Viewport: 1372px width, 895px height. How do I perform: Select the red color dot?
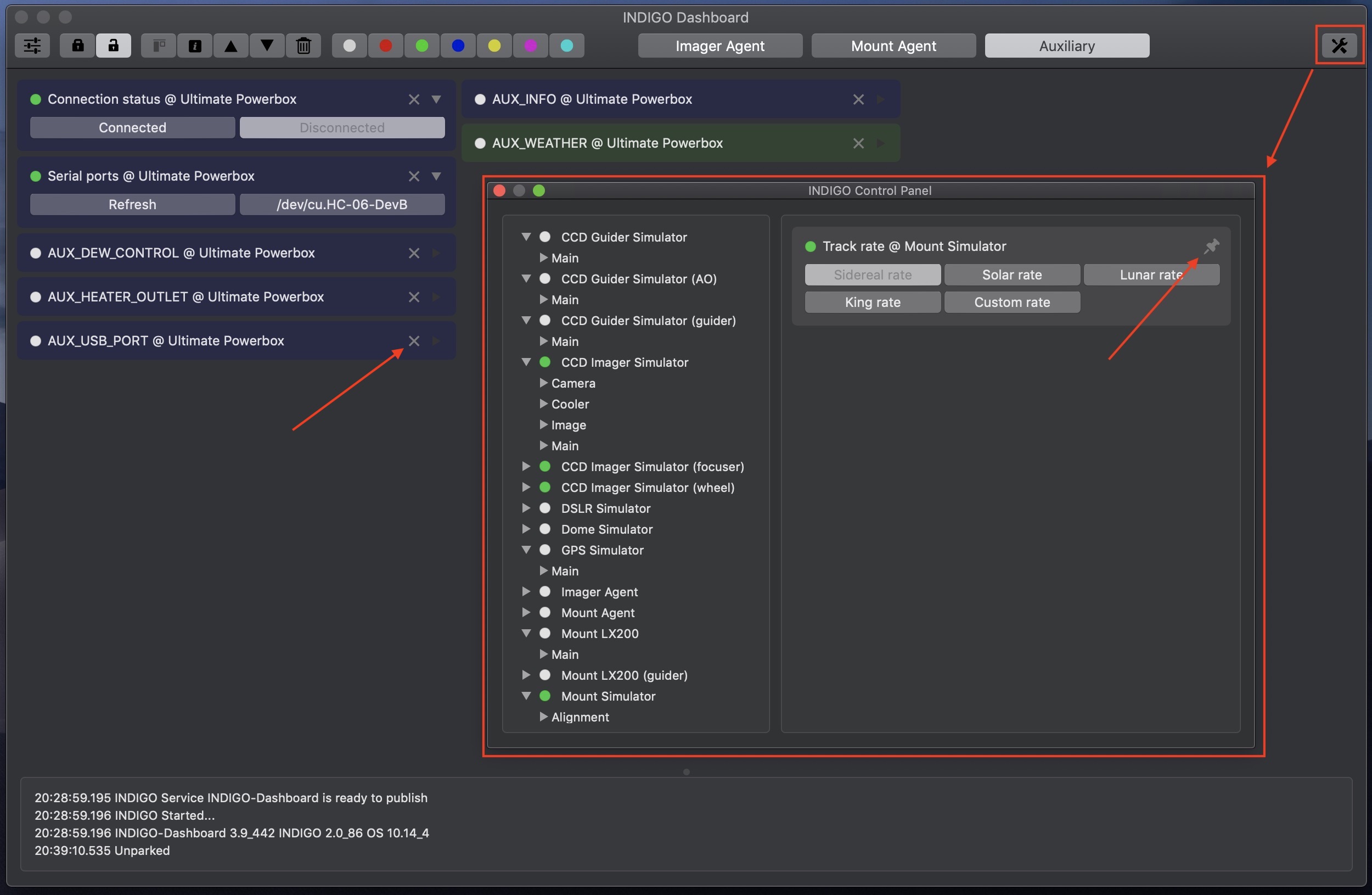click(x=386, y=46)
